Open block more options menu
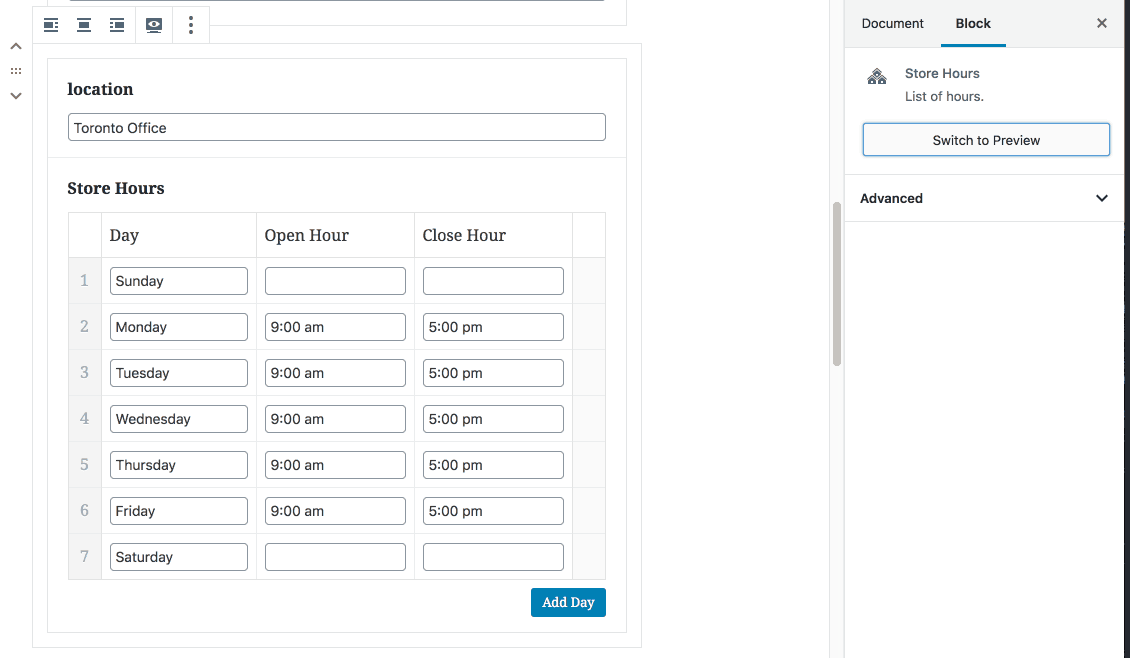Image resolution: width=1130 pixels, height=658 pixels. [191, 25]
